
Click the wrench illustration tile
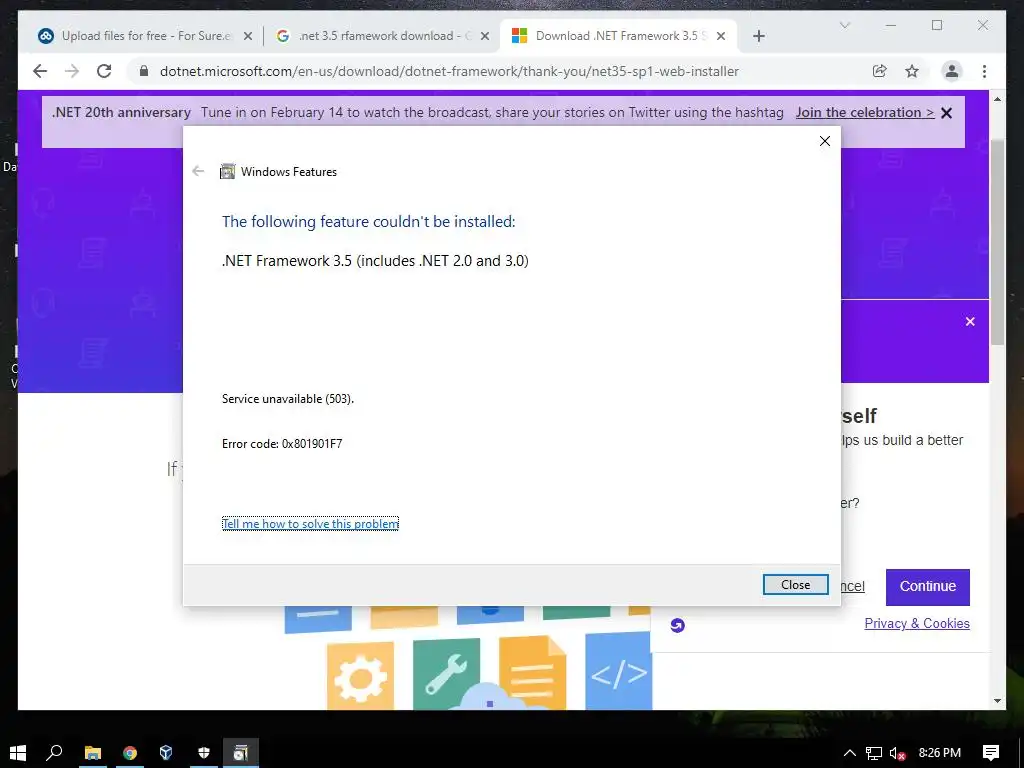(x=447, y=674)
